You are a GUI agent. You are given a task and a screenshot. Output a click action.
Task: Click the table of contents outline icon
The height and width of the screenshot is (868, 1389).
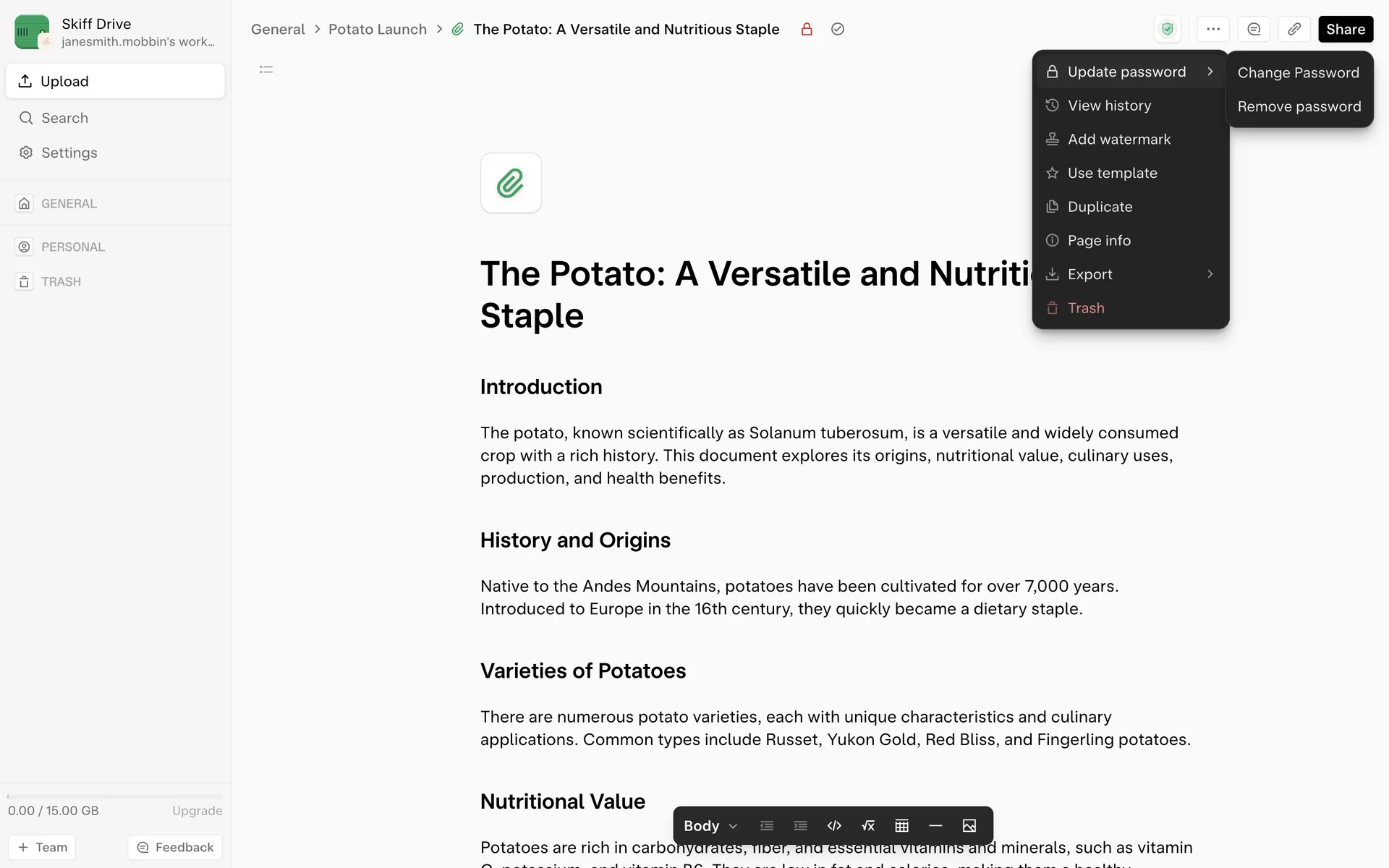click(x=266, y=69)
